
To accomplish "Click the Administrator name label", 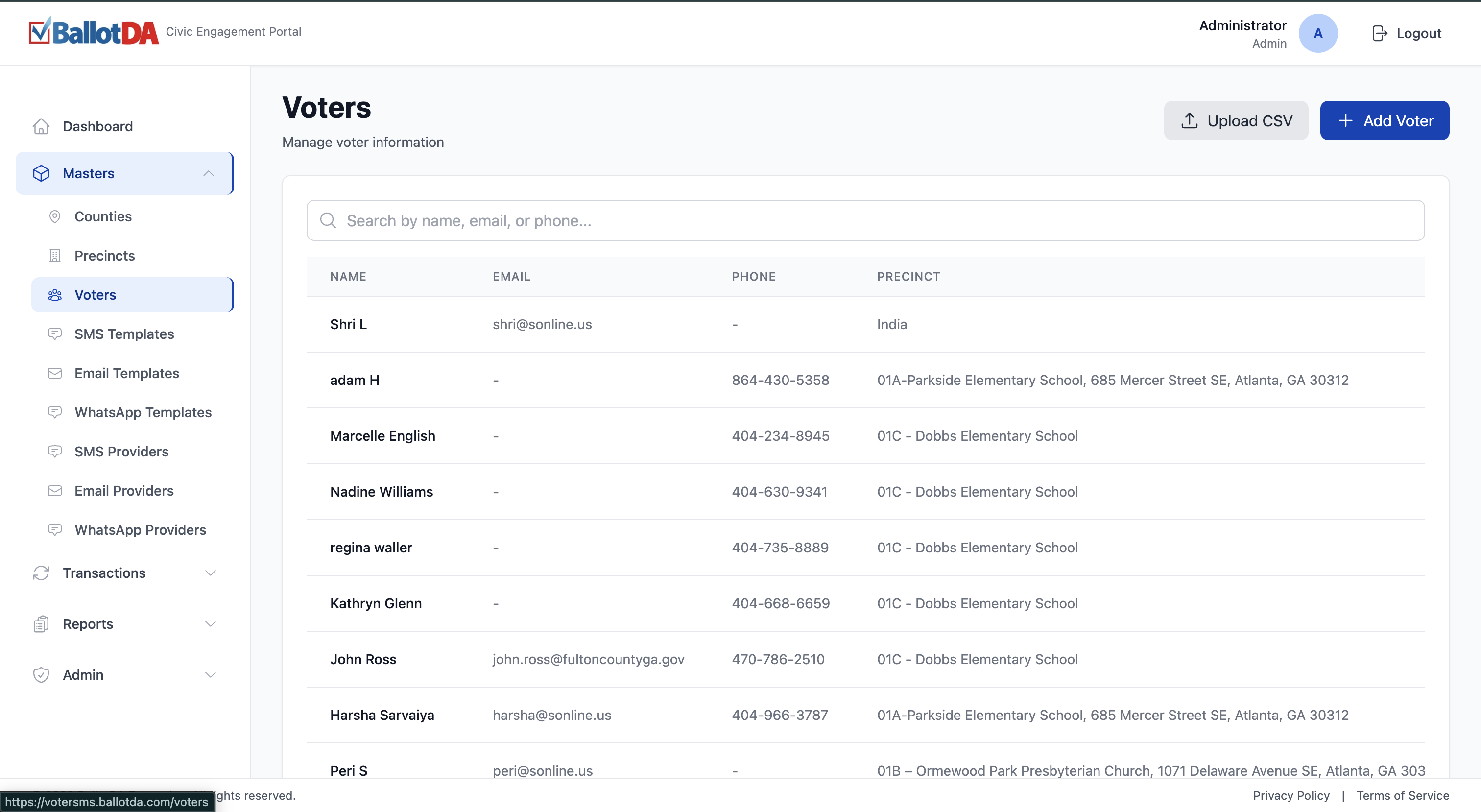I will (x=1242, y=25).
